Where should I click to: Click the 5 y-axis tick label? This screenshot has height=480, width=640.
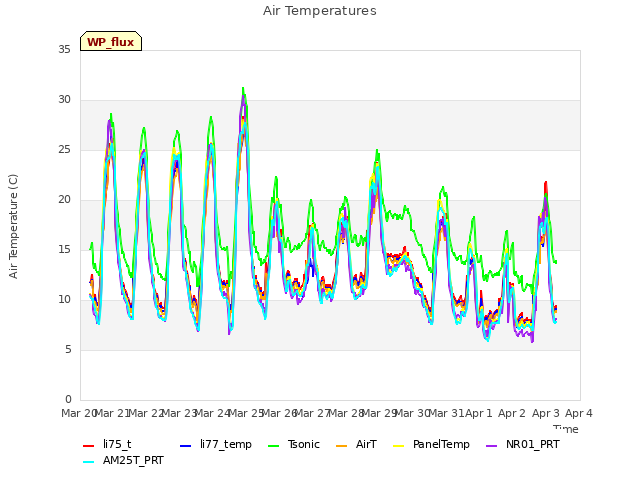click(x=68, y=350)
